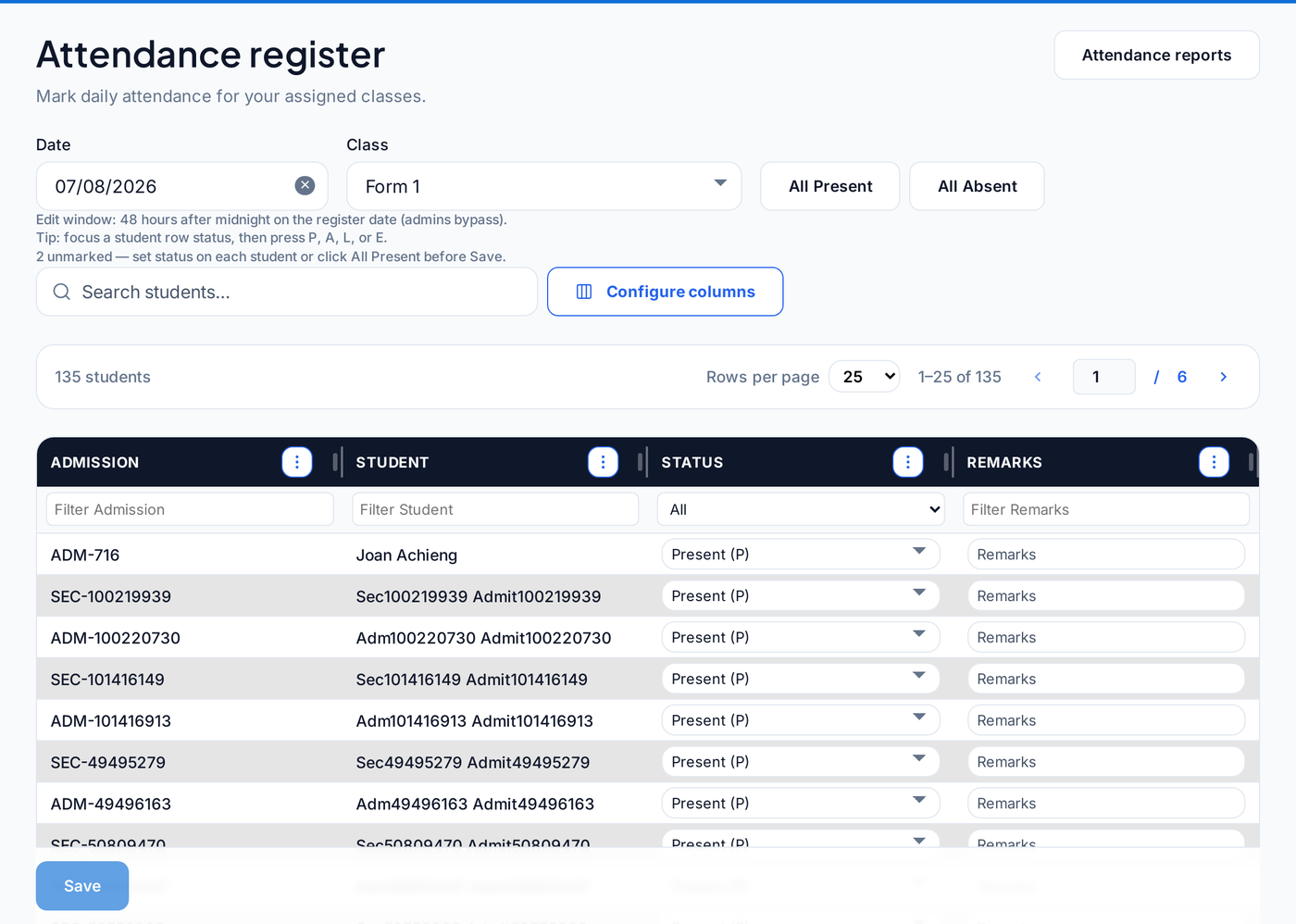Screen dimensions: 1296x924
Task: Select student Sec101416149 Admit101416149
Action: coord(471,680)
